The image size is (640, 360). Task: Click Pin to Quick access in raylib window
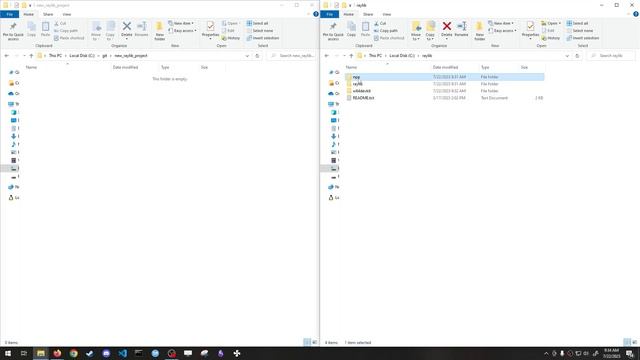[x=333, y=31]
